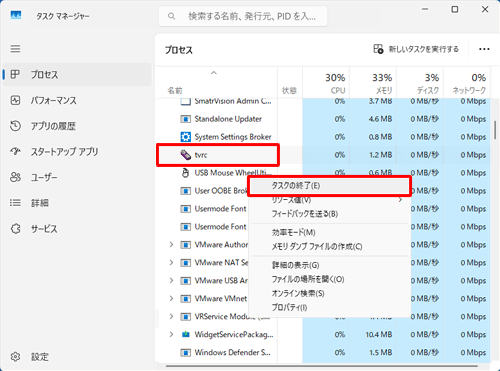Select the System Settings Broker row

(324, 137)
